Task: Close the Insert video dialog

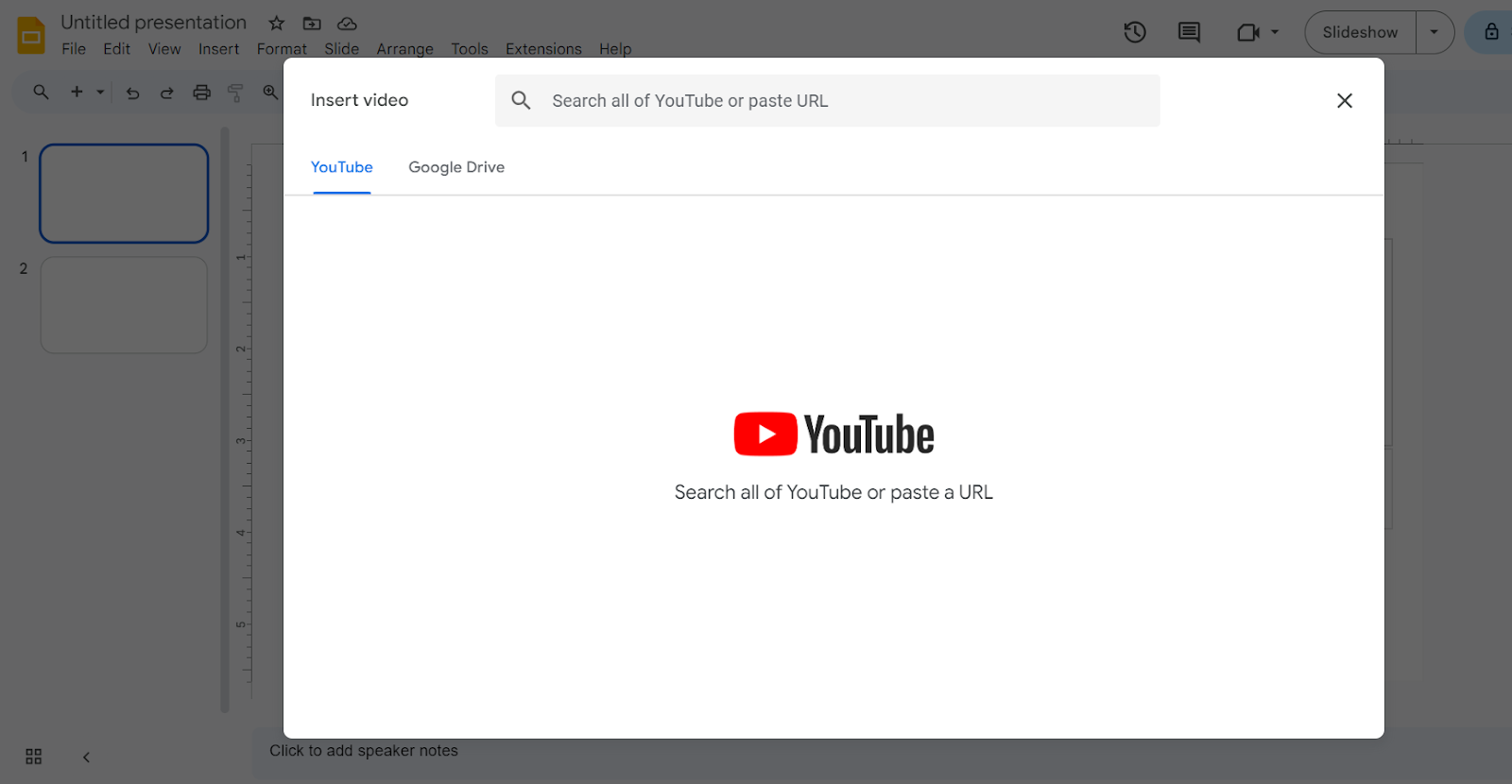Action: (x=1344, y=100)
